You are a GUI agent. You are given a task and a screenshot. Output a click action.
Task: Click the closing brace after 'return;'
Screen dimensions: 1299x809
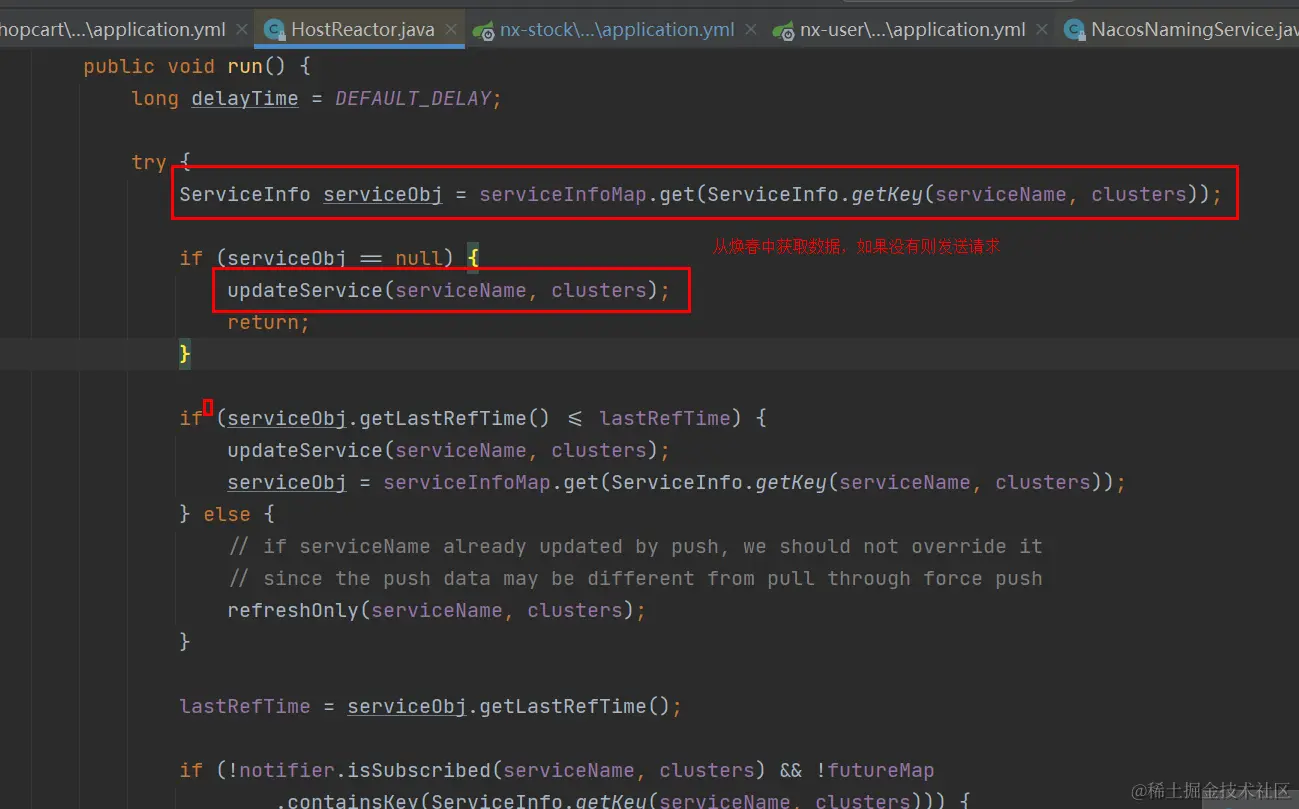pos(185,354)
